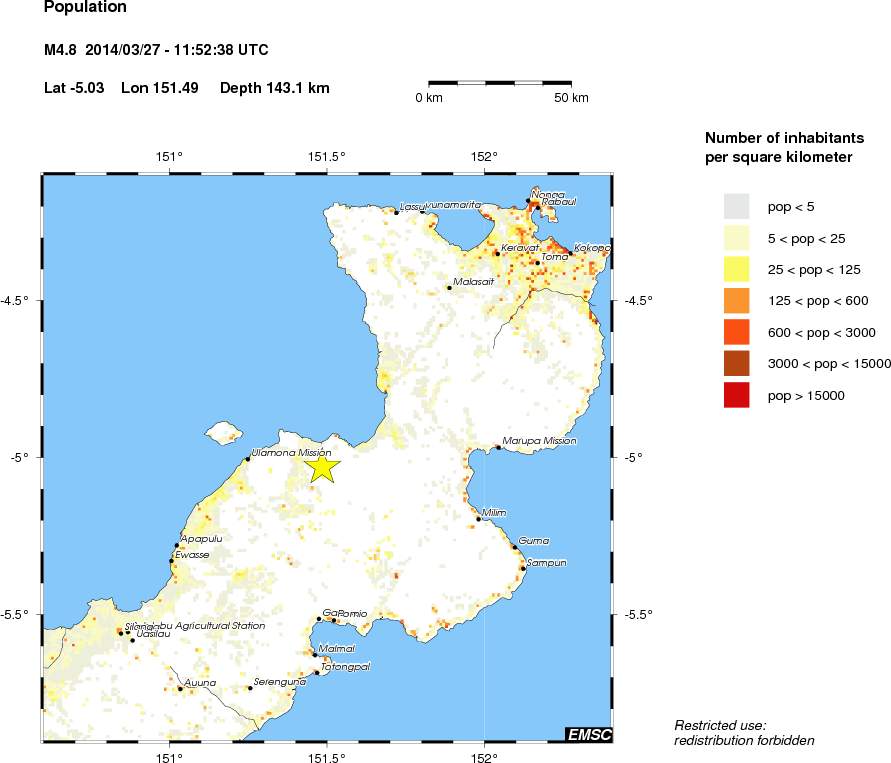Click the Serenguna town label
Screen dimensions: 891x763
[279, 682]
